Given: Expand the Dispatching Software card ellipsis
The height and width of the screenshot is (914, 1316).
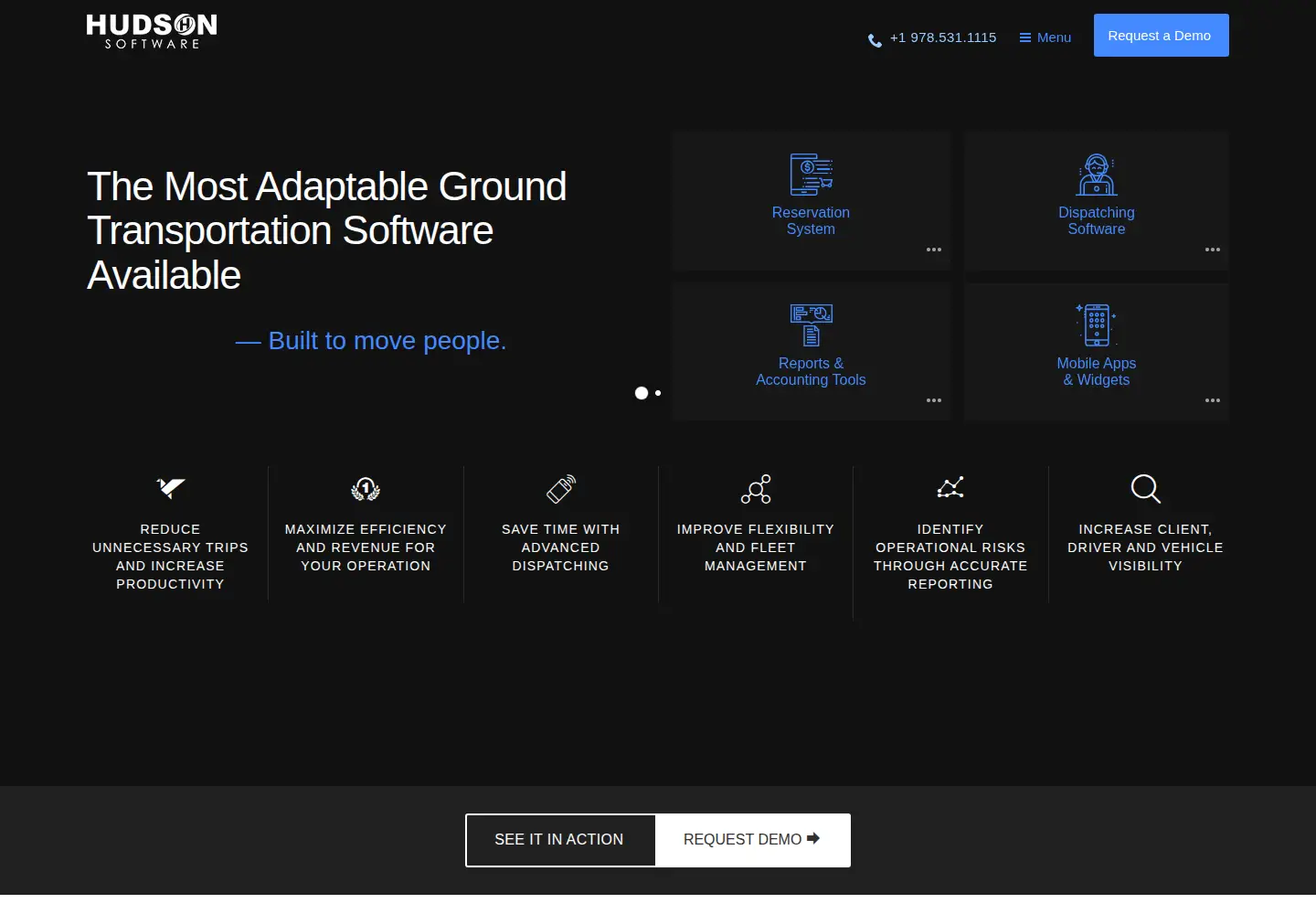Looking at the screenshot, I should (x=1213, y=250).
